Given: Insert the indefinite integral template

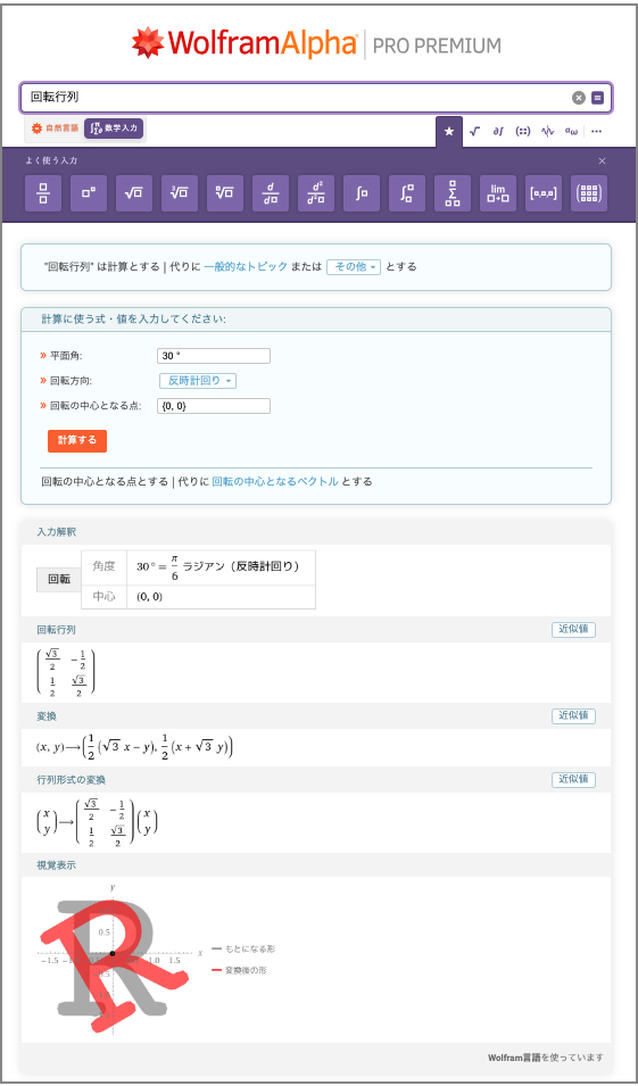Looking at the screenshot, I should click(361, 193).
